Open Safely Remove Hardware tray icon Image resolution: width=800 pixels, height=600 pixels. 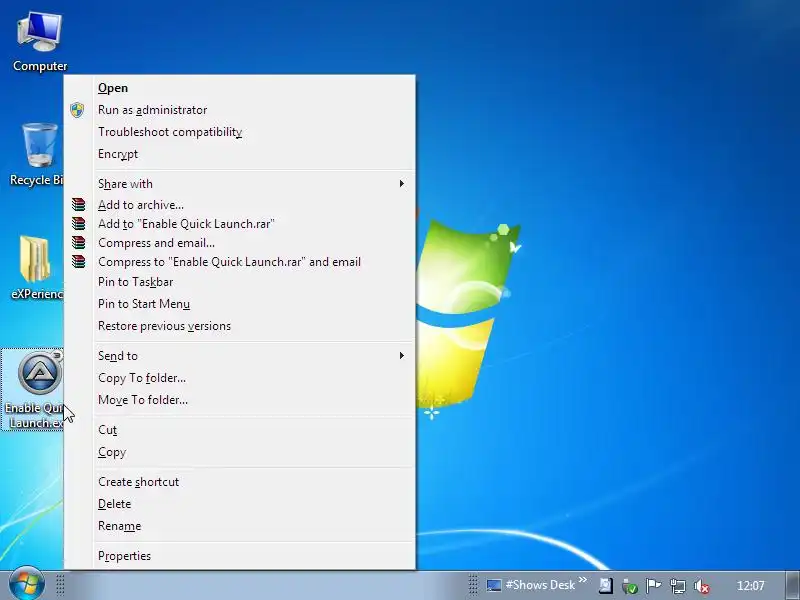coord(630,586)
